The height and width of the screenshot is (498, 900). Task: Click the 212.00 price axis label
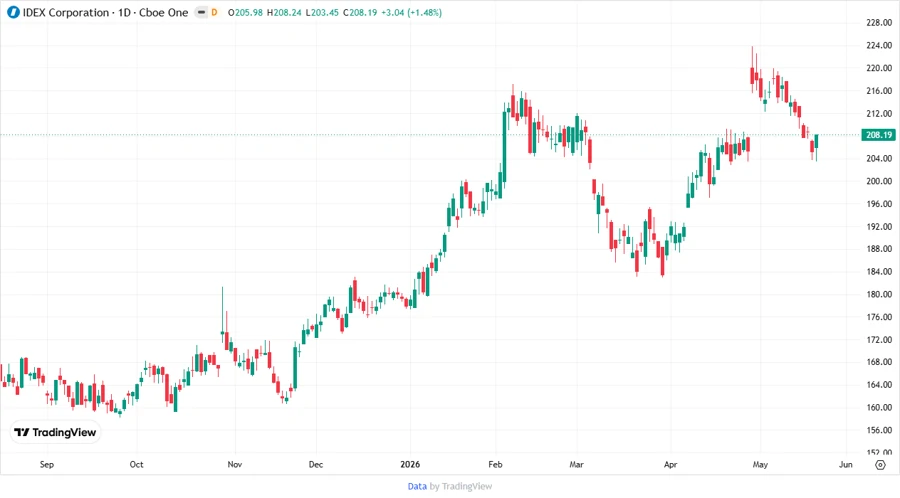point(879,114)
